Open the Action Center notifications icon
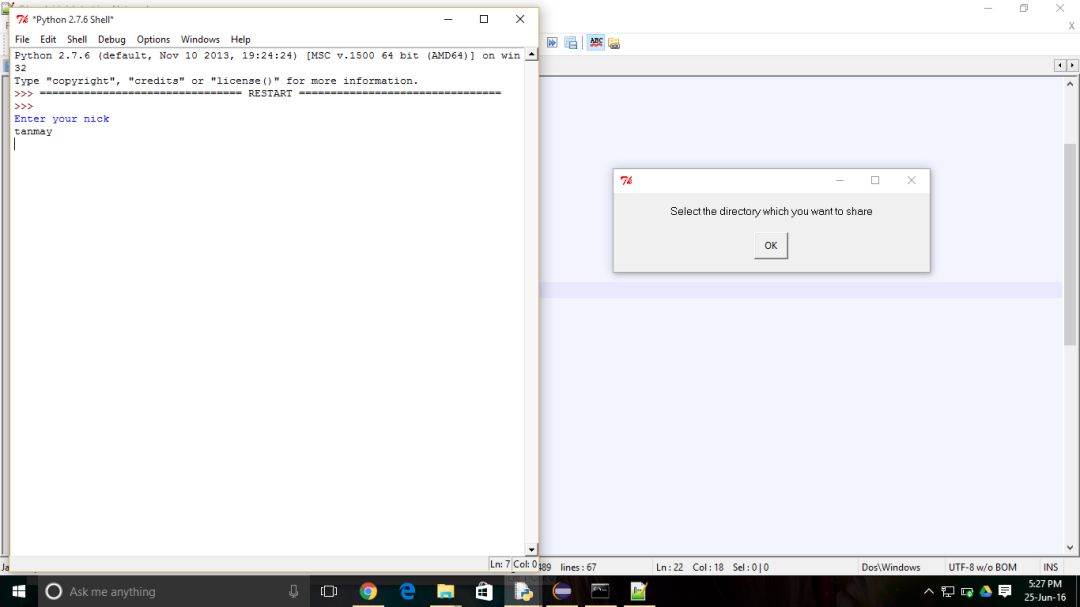This screenshot has width=1080, height=607. [x=1005, y=591]
